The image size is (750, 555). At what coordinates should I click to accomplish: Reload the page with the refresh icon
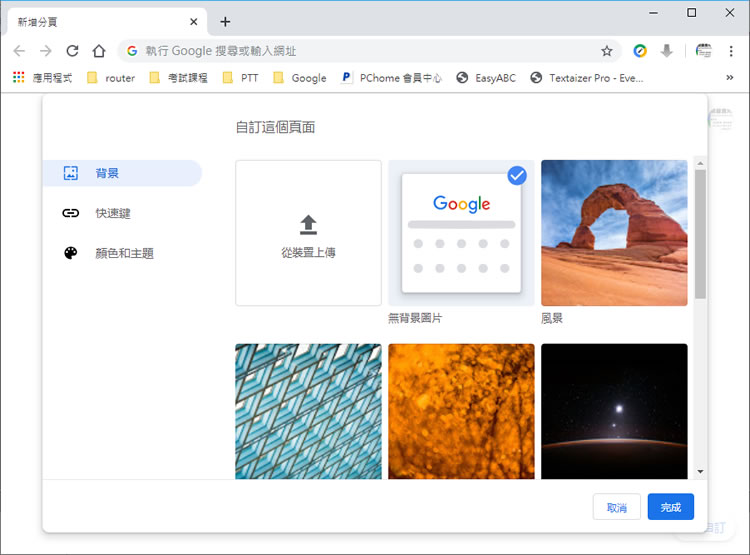(72, 51)
